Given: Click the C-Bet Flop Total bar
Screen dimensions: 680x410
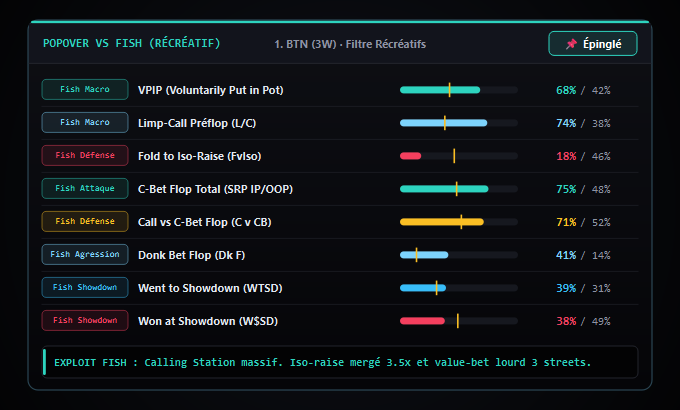Looking at the screenshot, I should coord(459,189).
